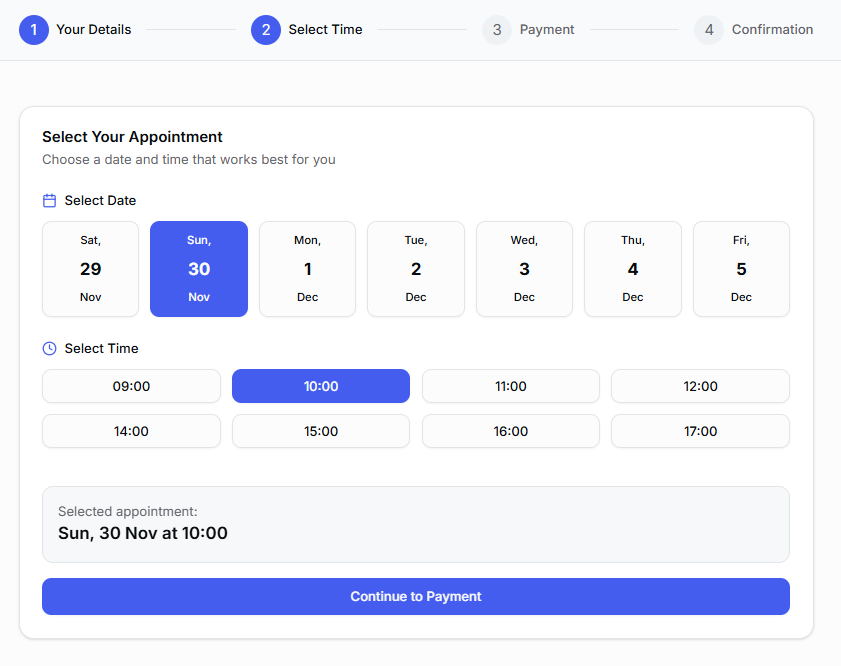Select the Fri 5 Dec date card

(x=741, y=268)
